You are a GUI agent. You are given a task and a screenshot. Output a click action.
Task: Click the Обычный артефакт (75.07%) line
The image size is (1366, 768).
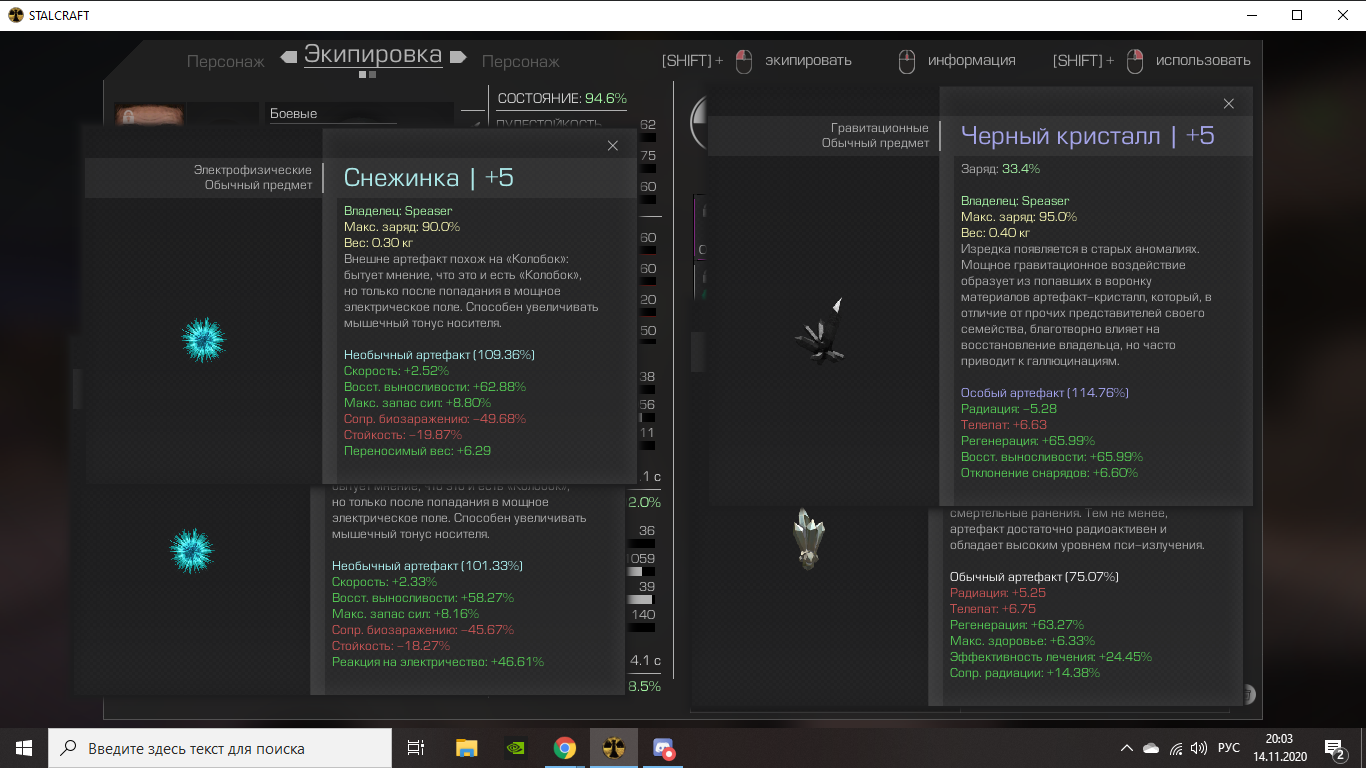[x=1034, y=577]
